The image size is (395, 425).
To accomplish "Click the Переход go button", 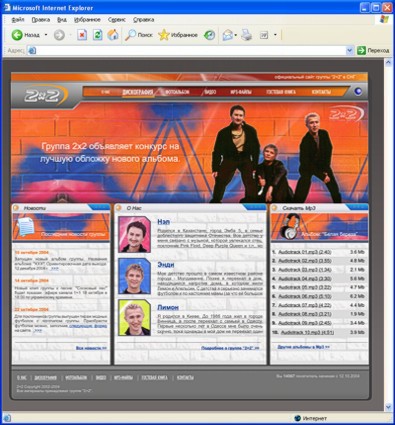I will (x=373, y=50).
